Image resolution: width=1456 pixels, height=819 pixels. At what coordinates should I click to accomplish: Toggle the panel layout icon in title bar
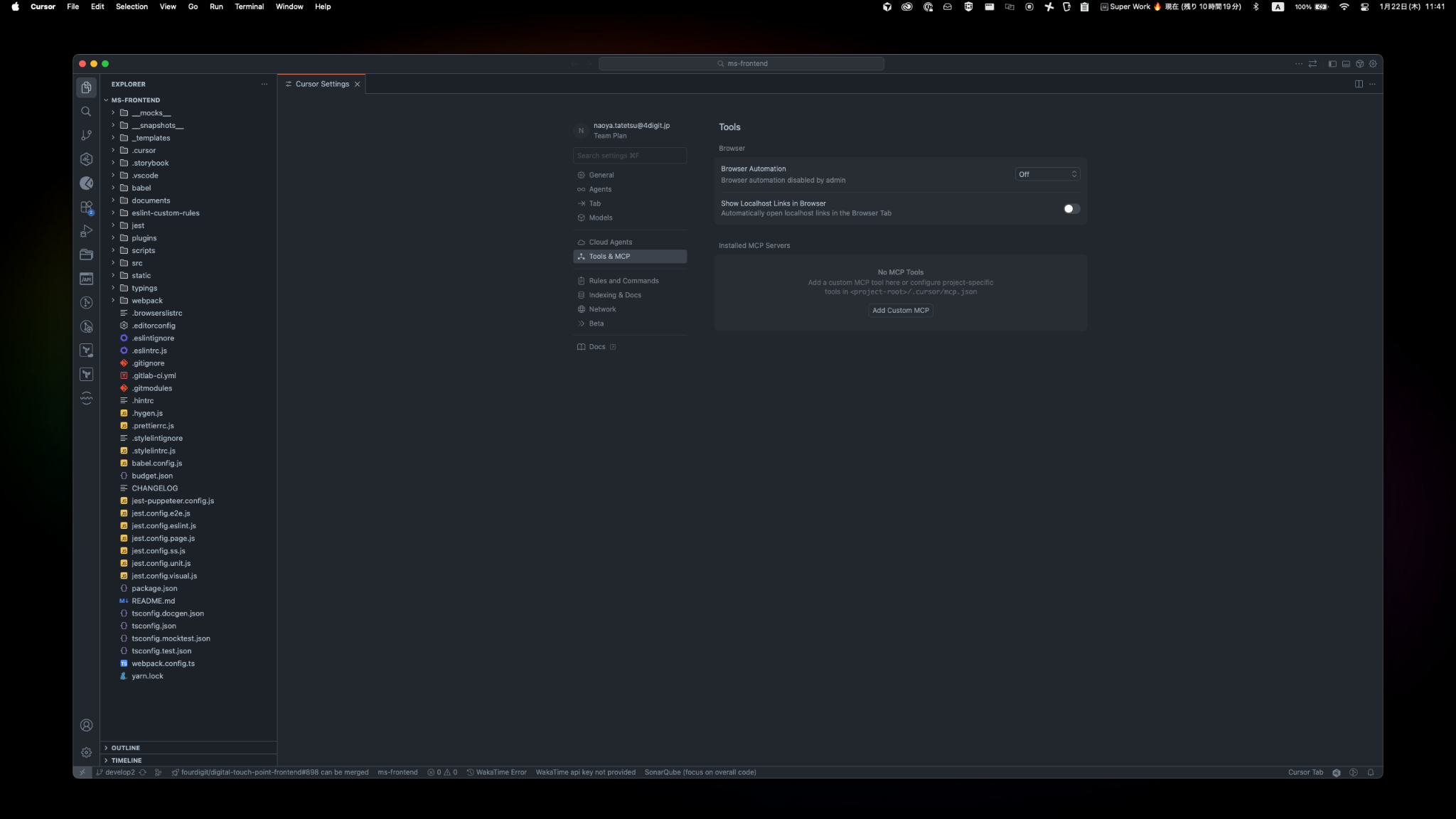point(1346,64)
